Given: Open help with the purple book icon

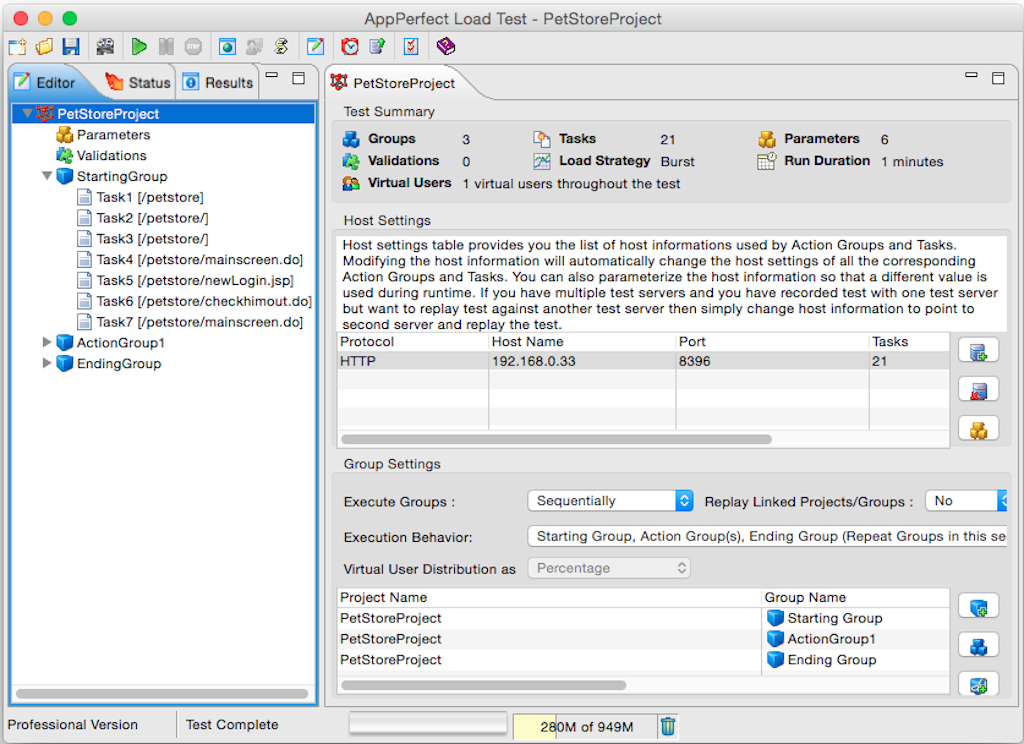Looking at the screenshot, I should pyautogui.click(x=445, y=46).
